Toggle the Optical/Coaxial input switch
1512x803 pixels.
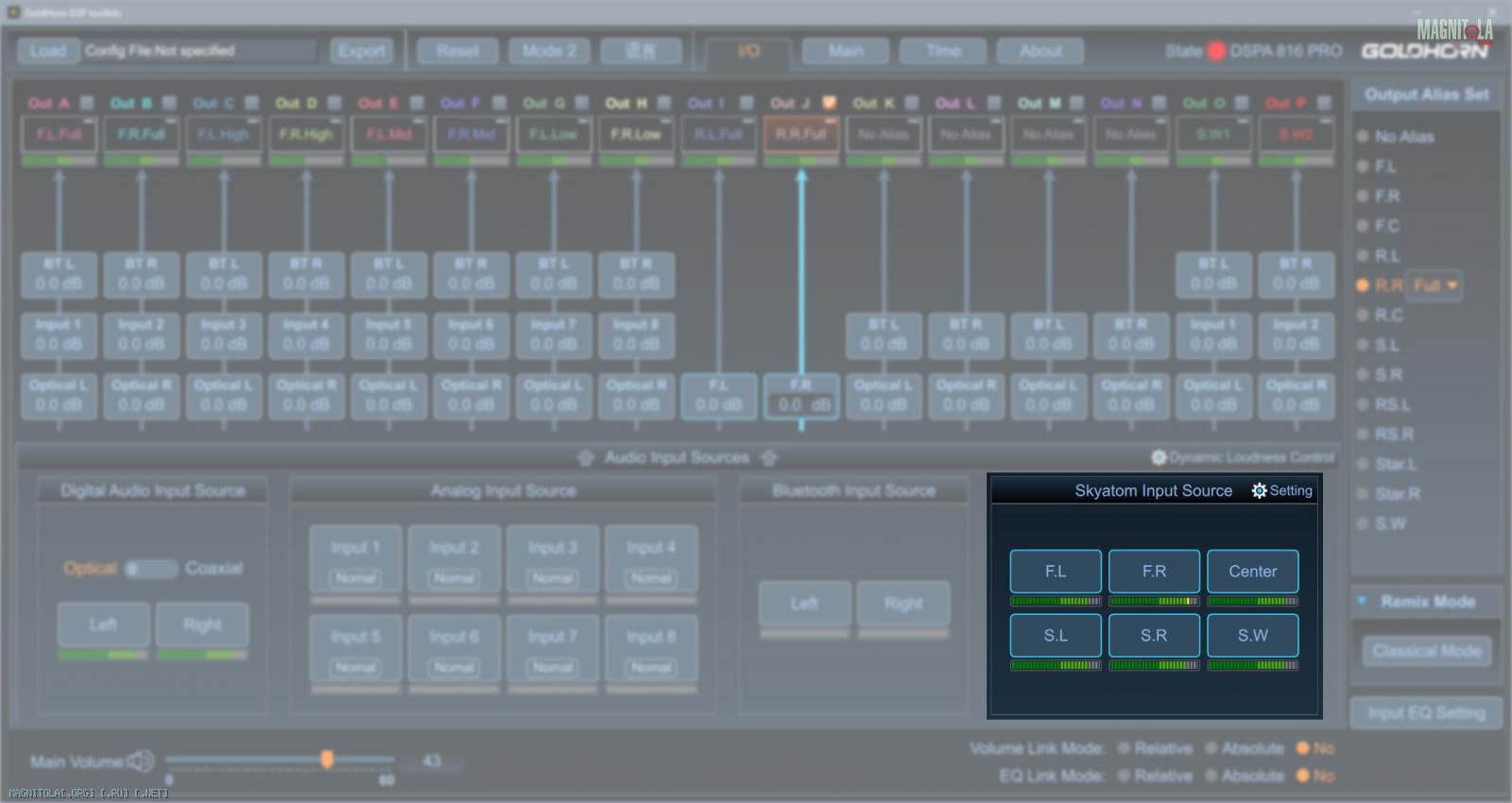pyautogui.click(x=151, y=569)
